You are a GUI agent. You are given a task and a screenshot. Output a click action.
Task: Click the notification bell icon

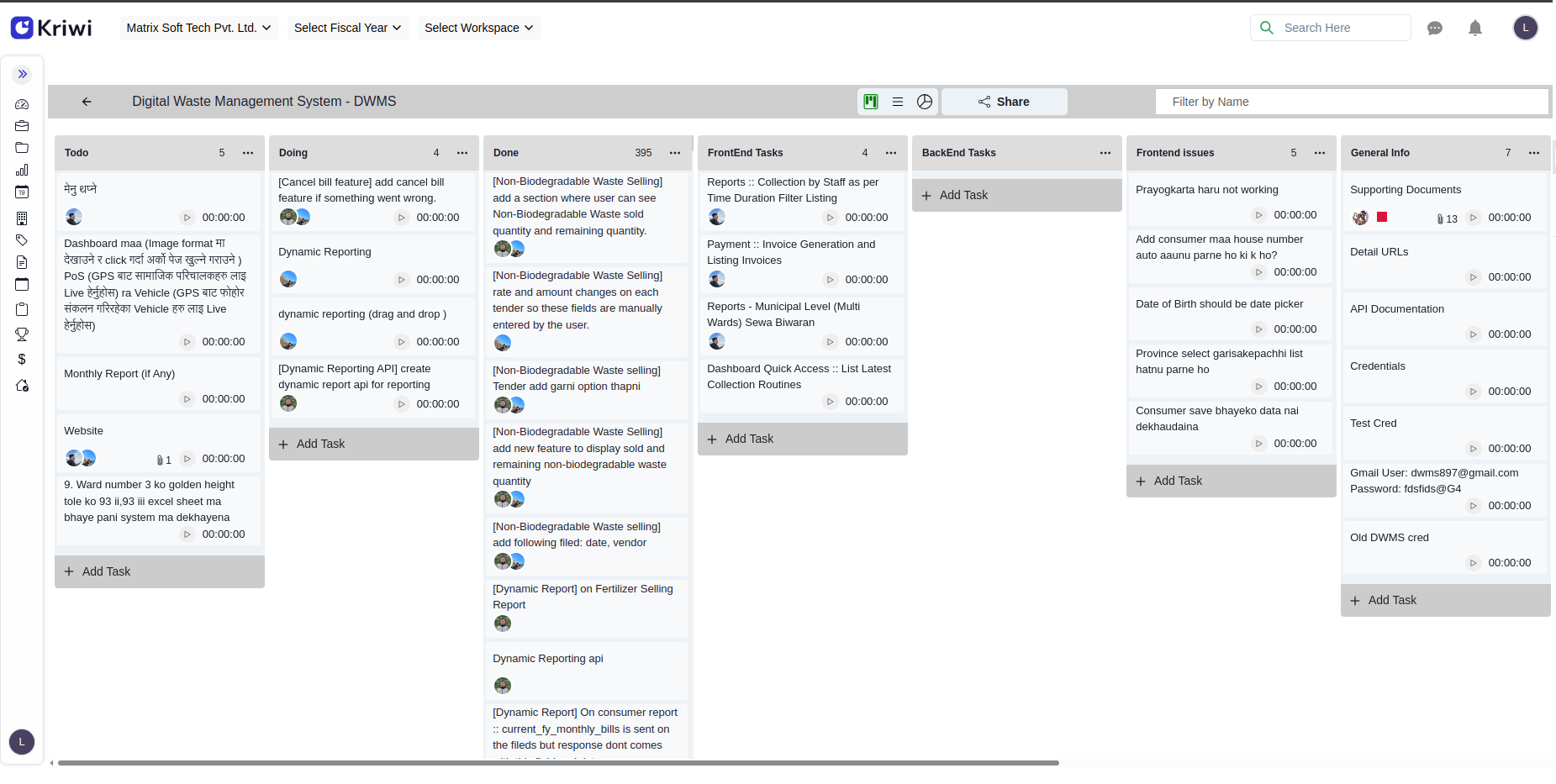(x=1475, y=29)
